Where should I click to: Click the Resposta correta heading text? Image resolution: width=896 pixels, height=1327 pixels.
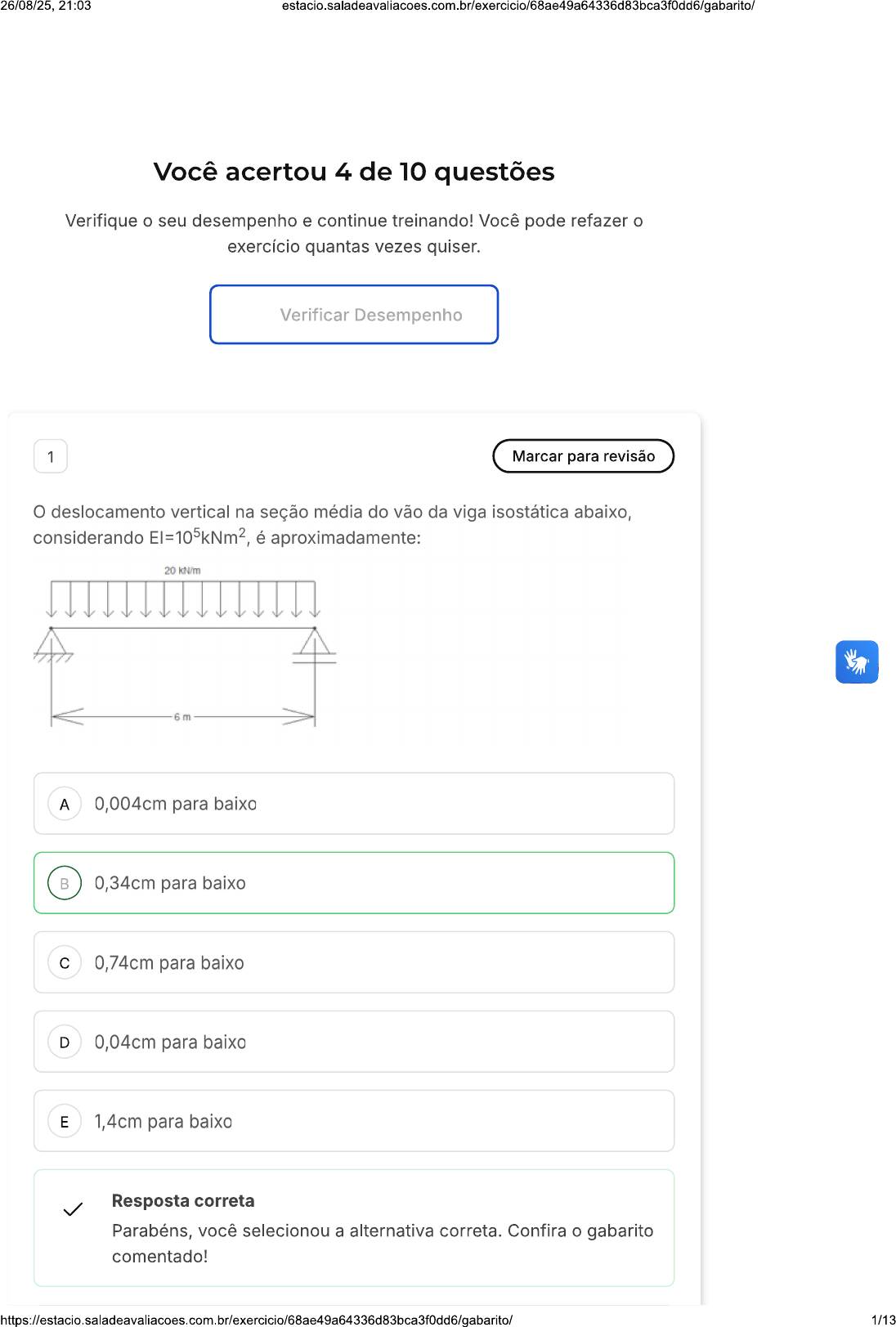pyautogui.click(x=183, y=1200)
